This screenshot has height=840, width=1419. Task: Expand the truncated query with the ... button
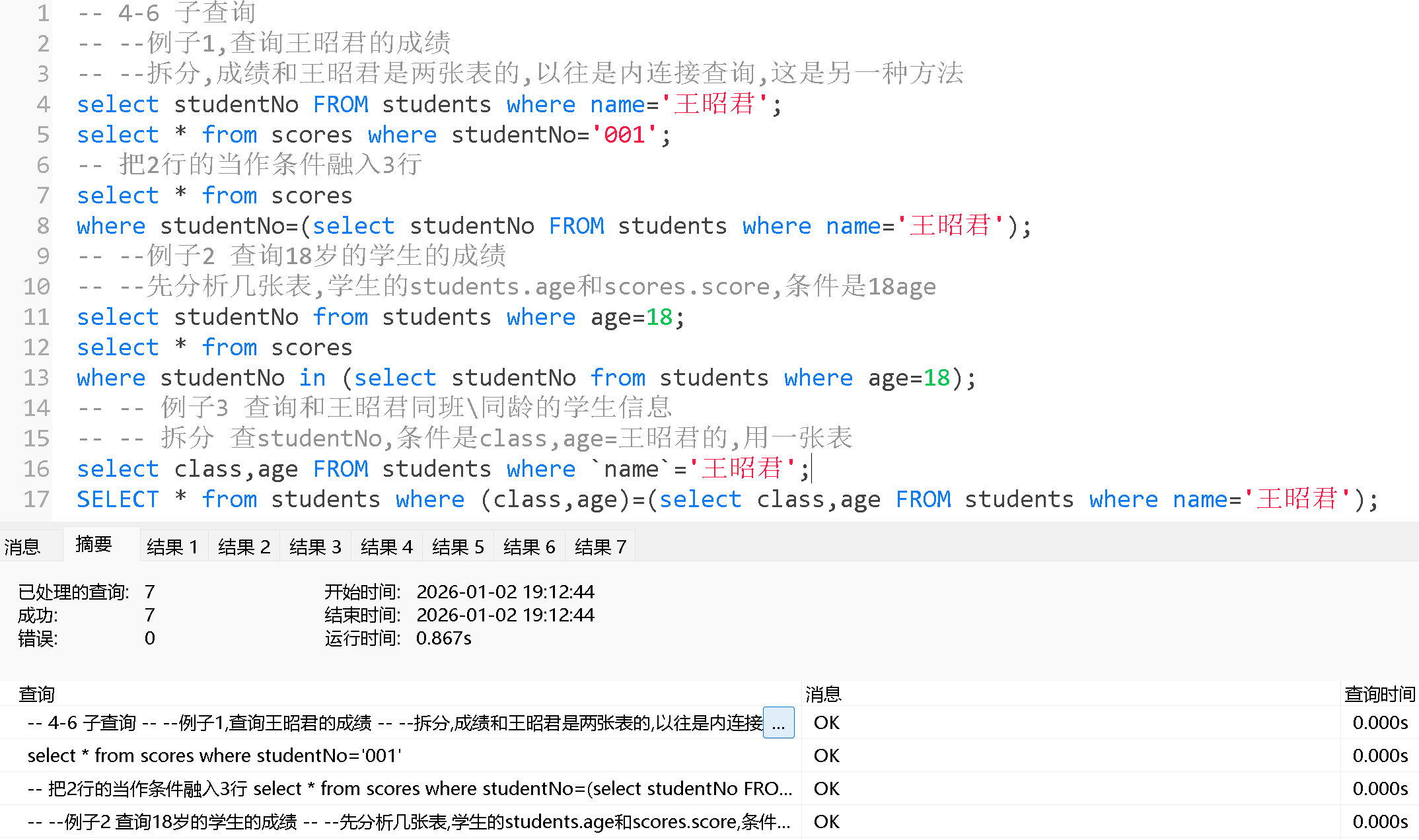tap(778, 722)
